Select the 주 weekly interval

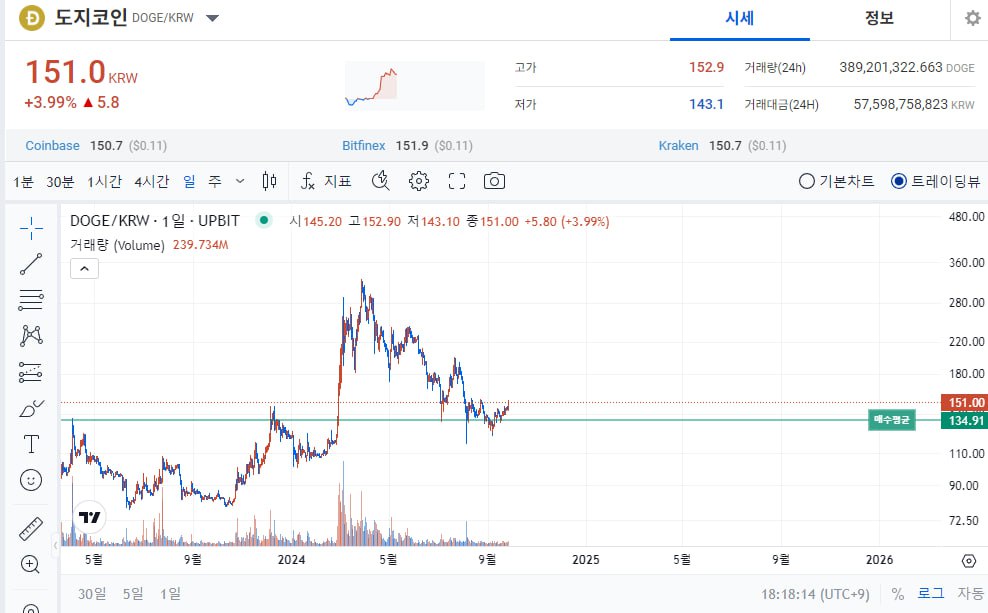pos(215,181)
